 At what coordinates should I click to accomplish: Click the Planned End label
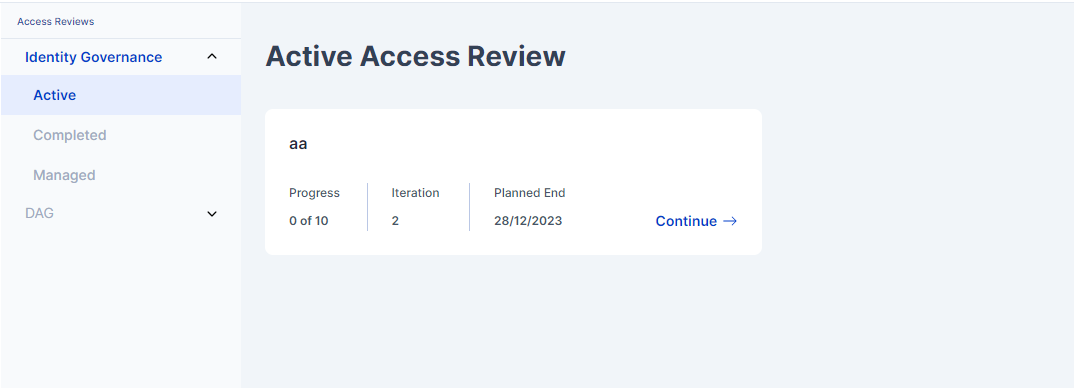click(529, 193)
